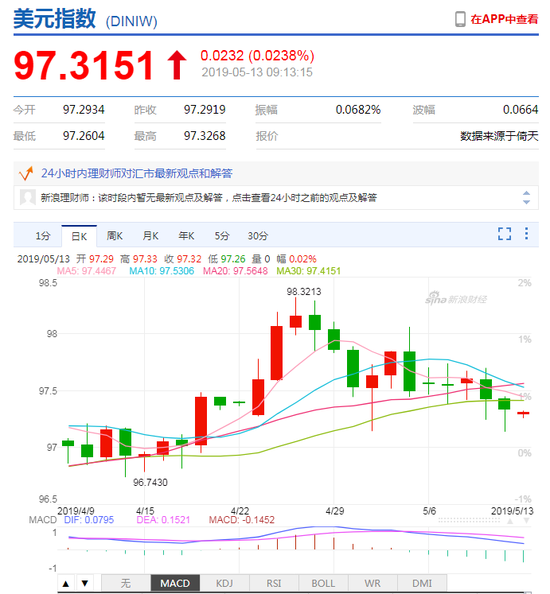Screen dimensions: 550x594
Task: Click the DIF: 0.0795 value
Action: pyautogui.click(x=89, y=520)
